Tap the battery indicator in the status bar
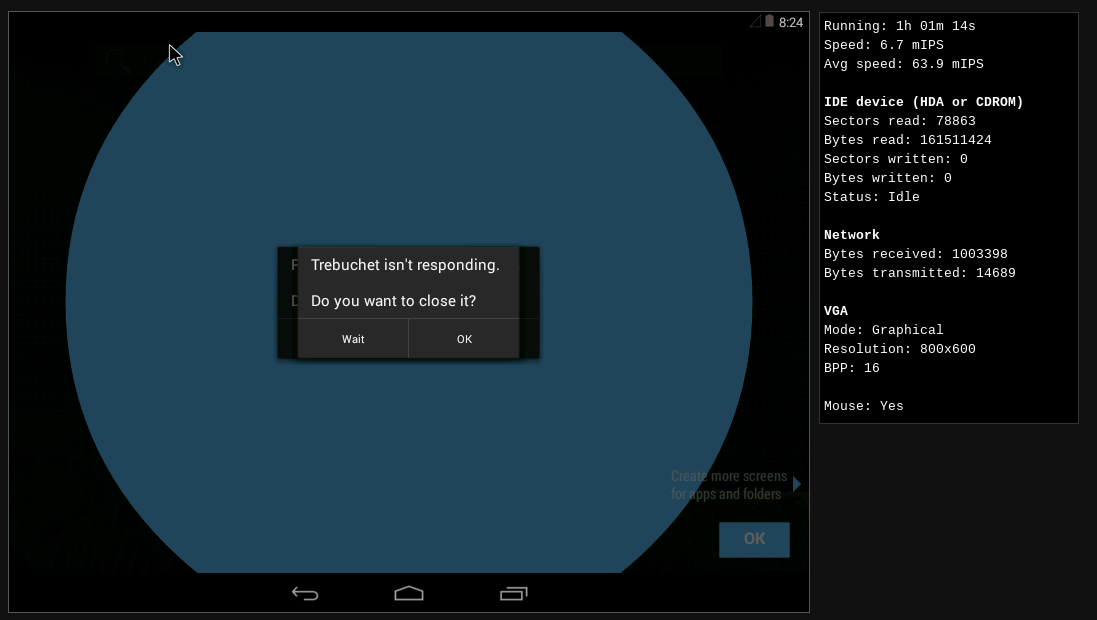This screenshot has width=1097, height=620. point(769,20)
